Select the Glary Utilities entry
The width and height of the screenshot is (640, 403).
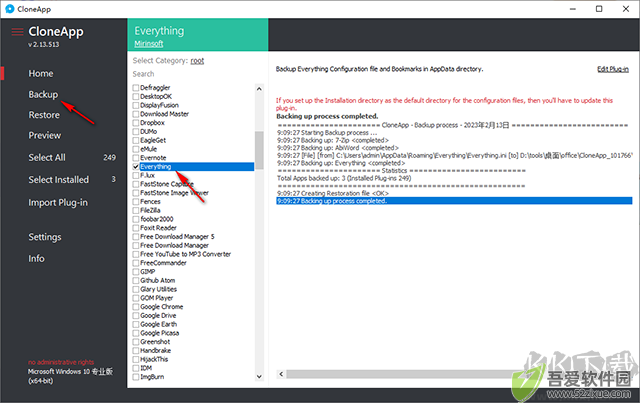(158, 289)
